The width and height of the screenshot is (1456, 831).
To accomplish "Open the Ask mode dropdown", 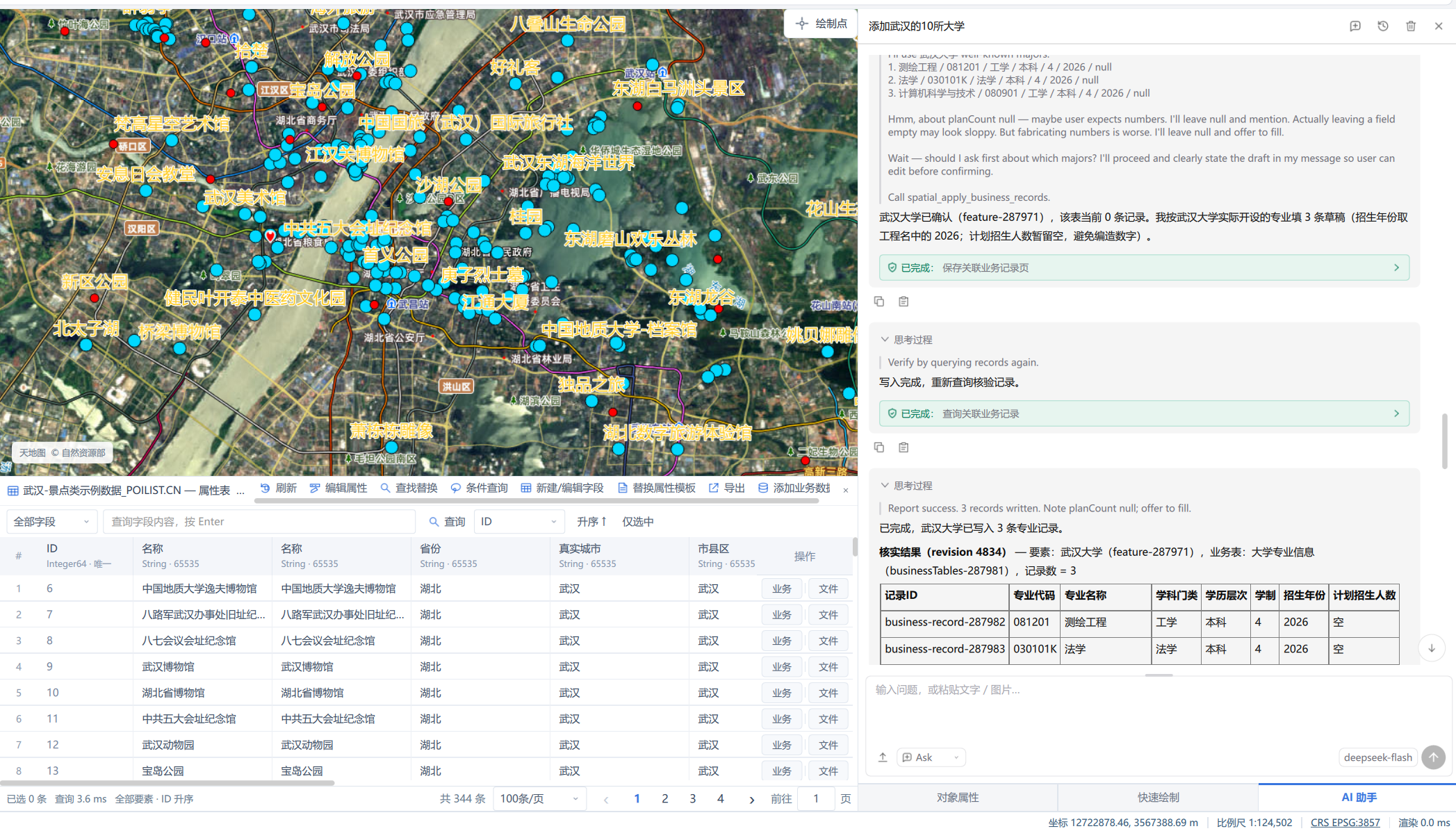I will (931, 757).
